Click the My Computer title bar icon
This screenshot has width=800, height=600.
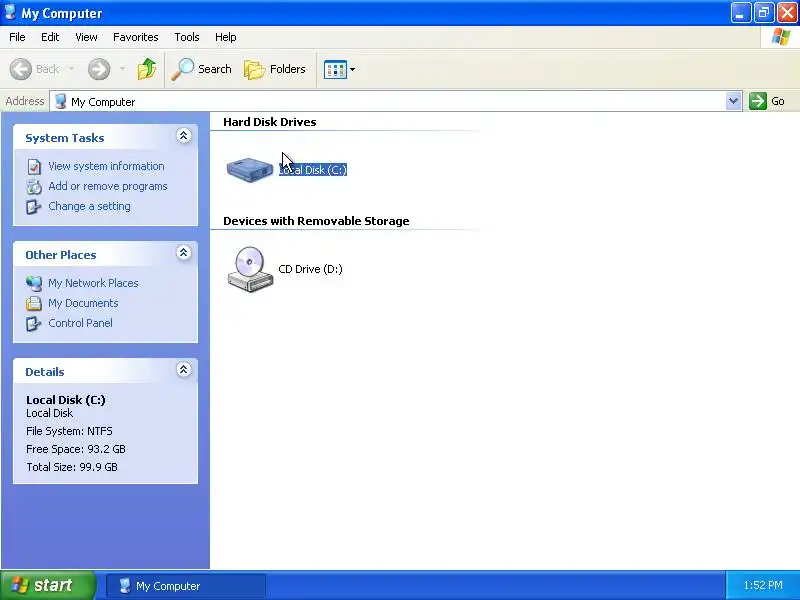10,12
